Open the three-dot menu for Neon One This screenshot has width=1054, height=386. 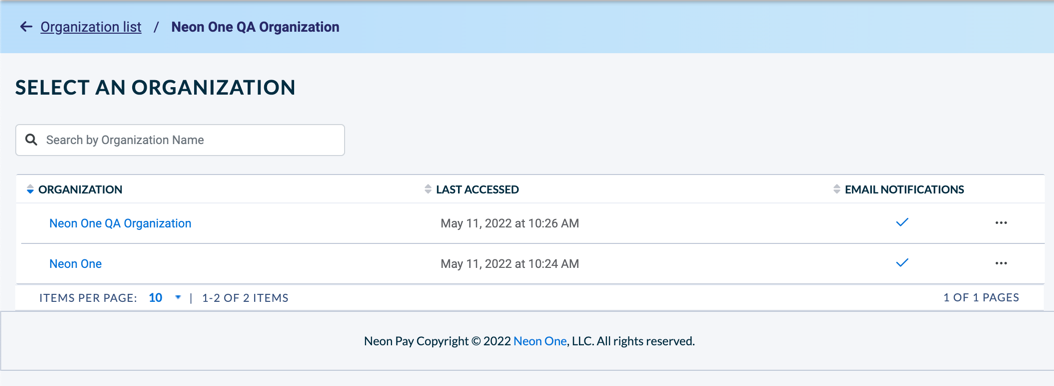pyautogui.click(x=1001, y=263)
